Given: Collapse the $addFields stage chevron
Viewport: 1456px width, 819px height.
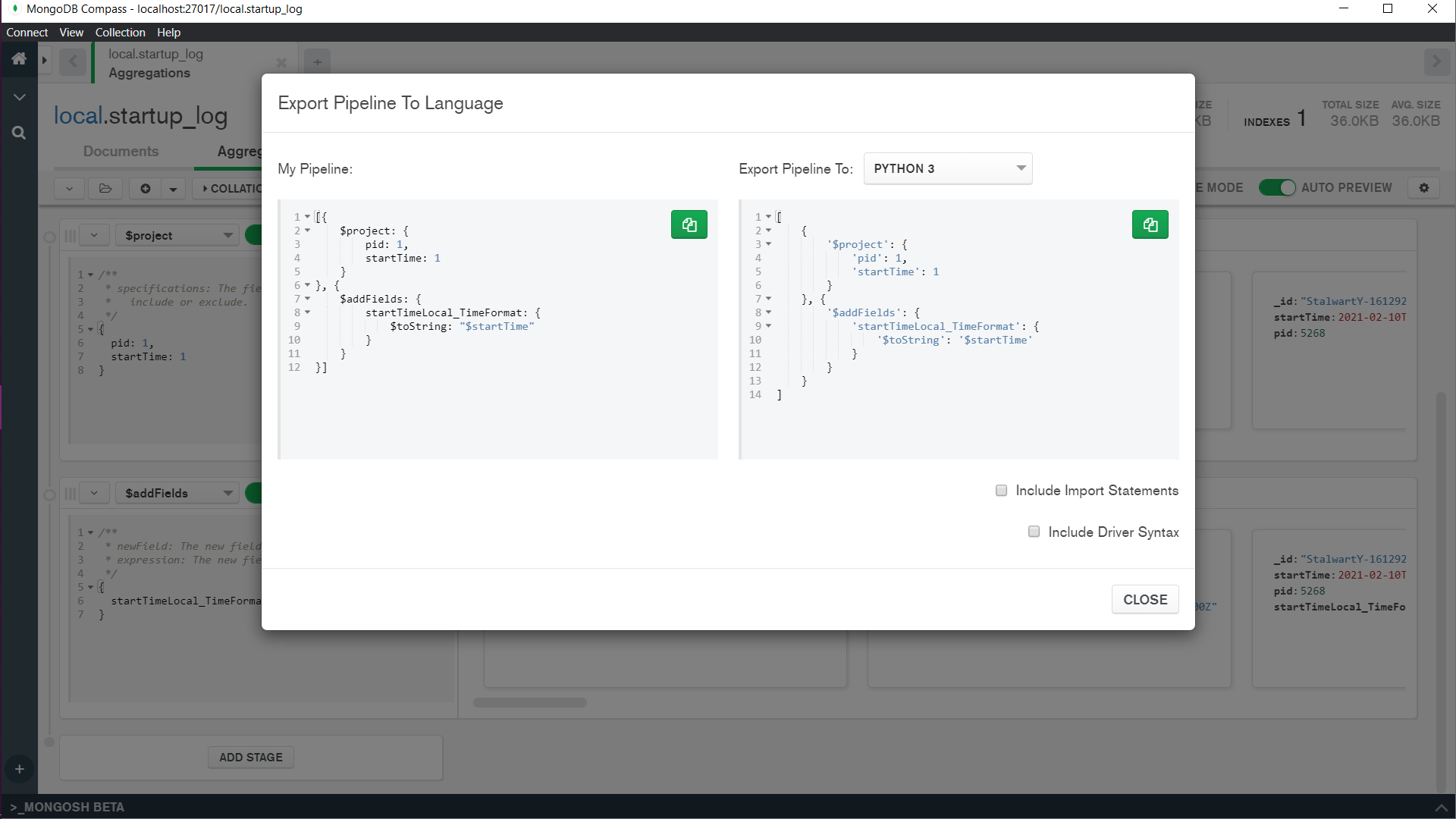Looking at the screenshot, I should pos(94,493).
